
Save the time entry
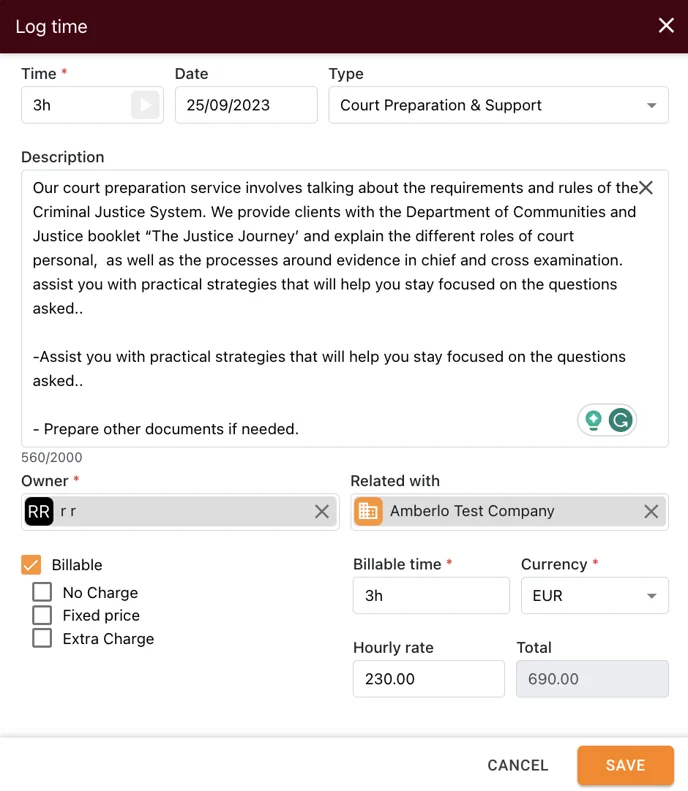[x=625, y=765]
